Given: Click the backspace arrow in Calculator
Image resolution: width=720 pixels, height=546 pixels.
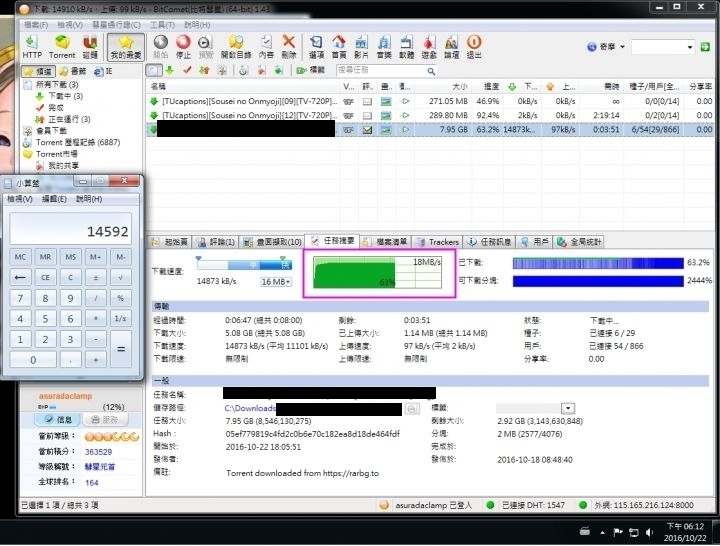Looking at the screenshot, I should pyautogui.click(x=20, y=277).
